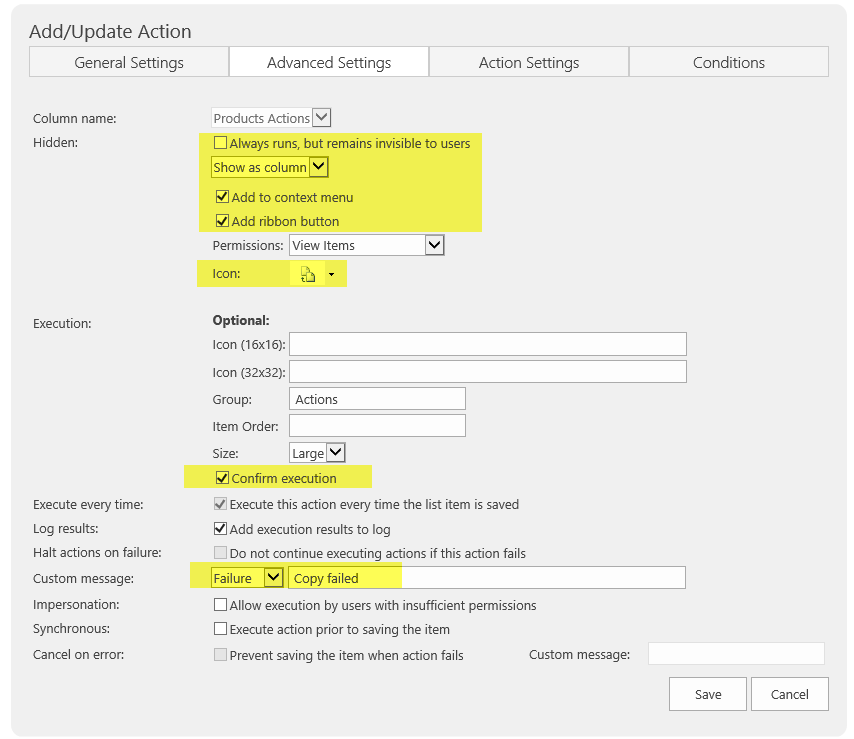Screen dimensions: 854x739
Task: Click the Execution: label
Action: click(x=62, y=323)
